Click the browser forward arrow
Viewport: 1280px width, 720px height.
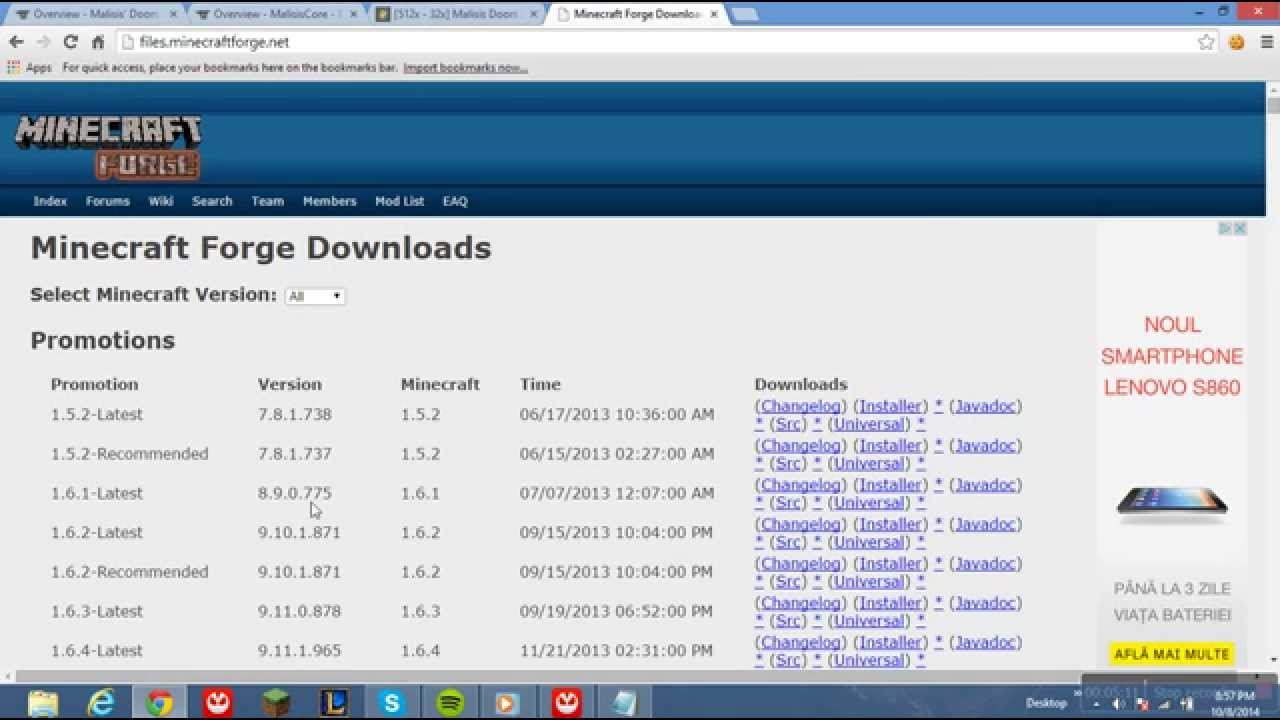(43, 42)
